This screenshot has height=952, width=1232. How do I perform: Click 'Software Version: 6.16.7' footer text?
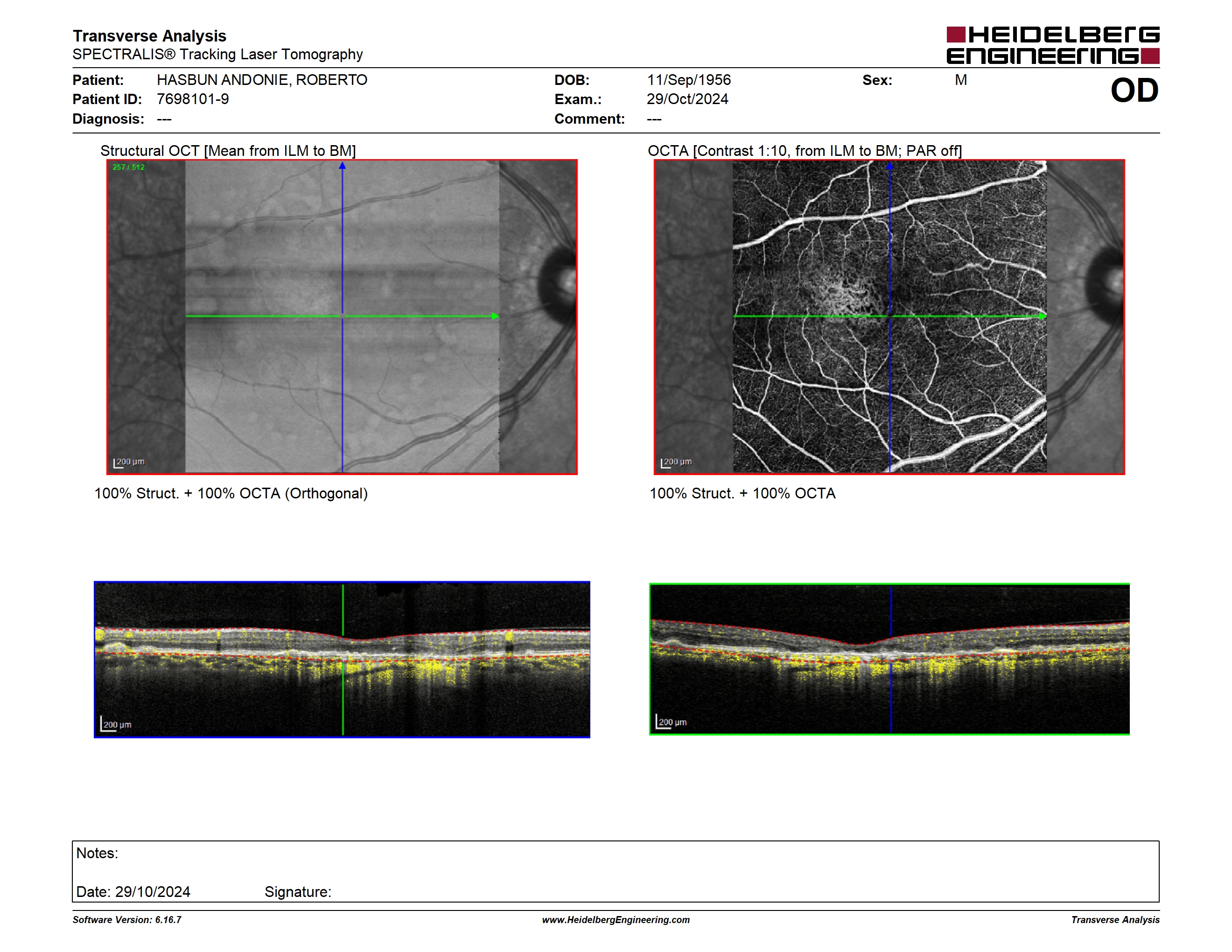pyautogui.click(x=127, y=920)
